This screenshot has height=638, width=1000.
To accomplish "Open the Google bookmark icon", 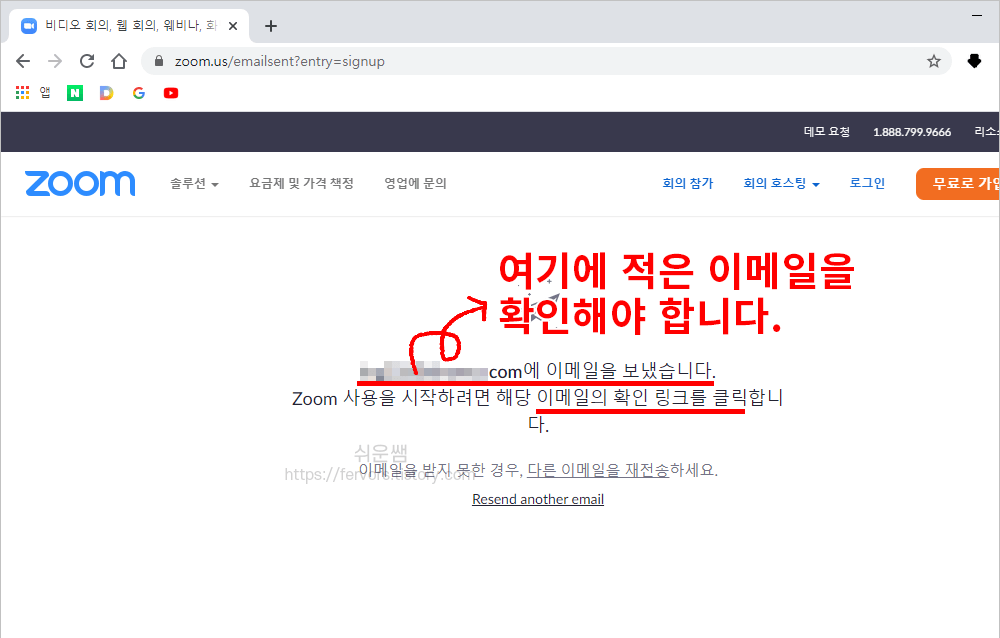I will (138, 93).
